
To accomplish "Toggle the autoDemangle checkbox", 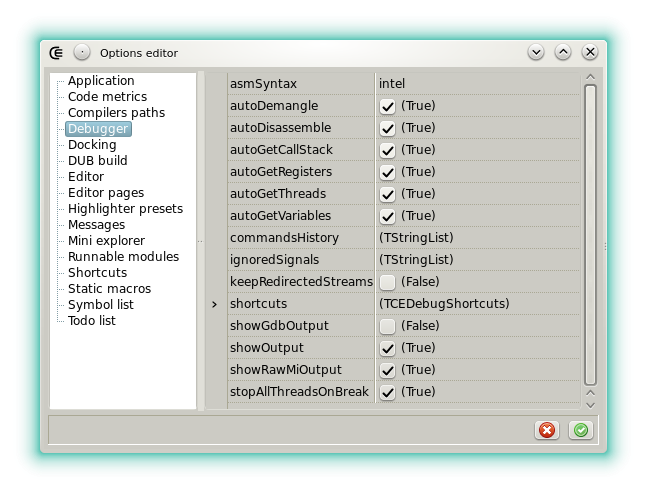I will pyautogui.click(x=388, y=106).
